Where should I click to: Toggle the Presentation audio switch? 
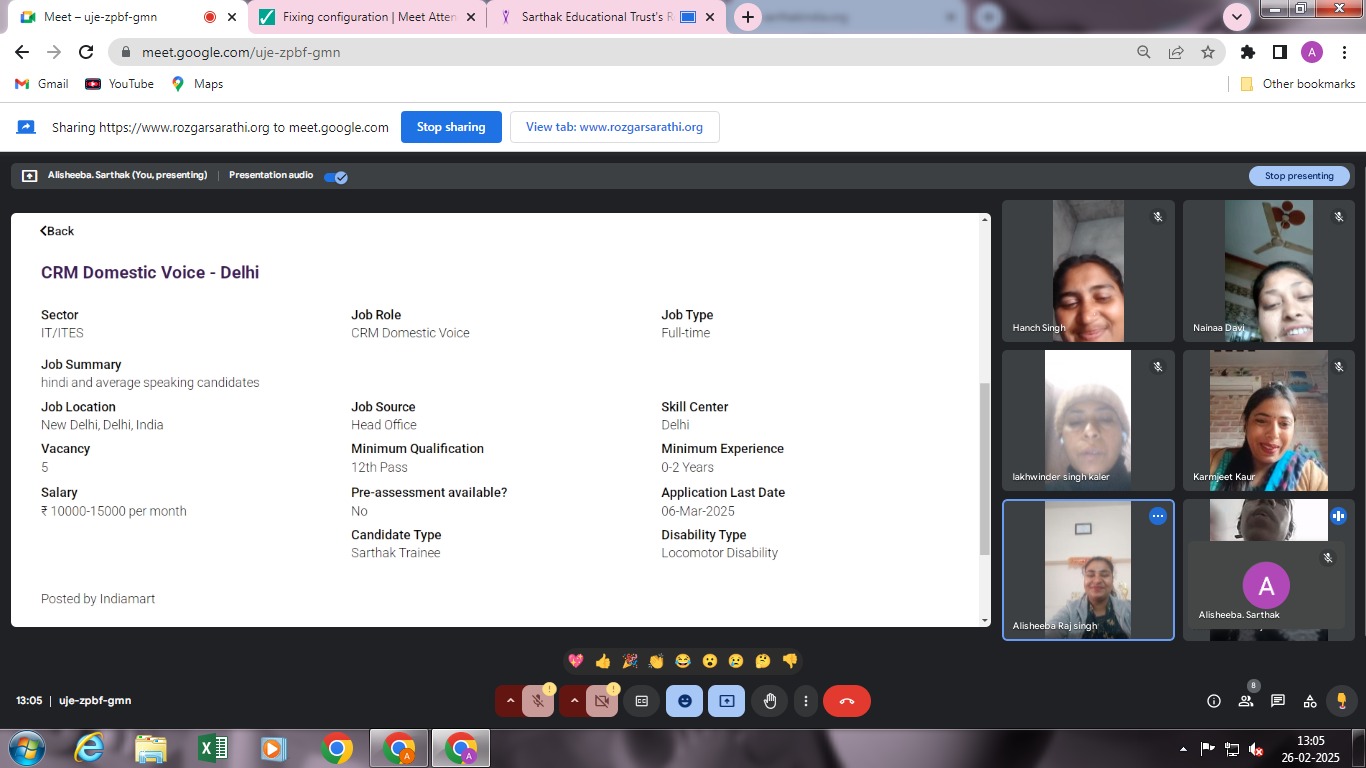point(336,177)
